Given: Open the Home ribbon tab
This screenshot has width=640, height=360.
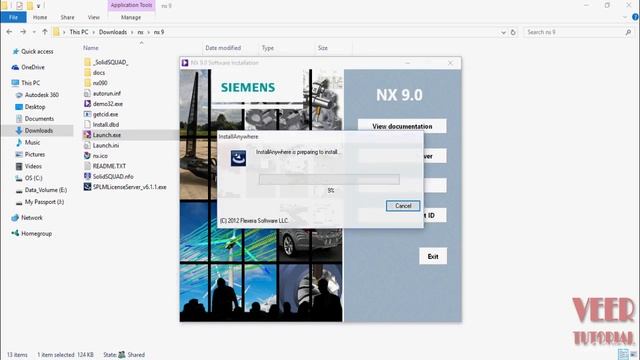Looking at the screenshot, I should [40, 18].
